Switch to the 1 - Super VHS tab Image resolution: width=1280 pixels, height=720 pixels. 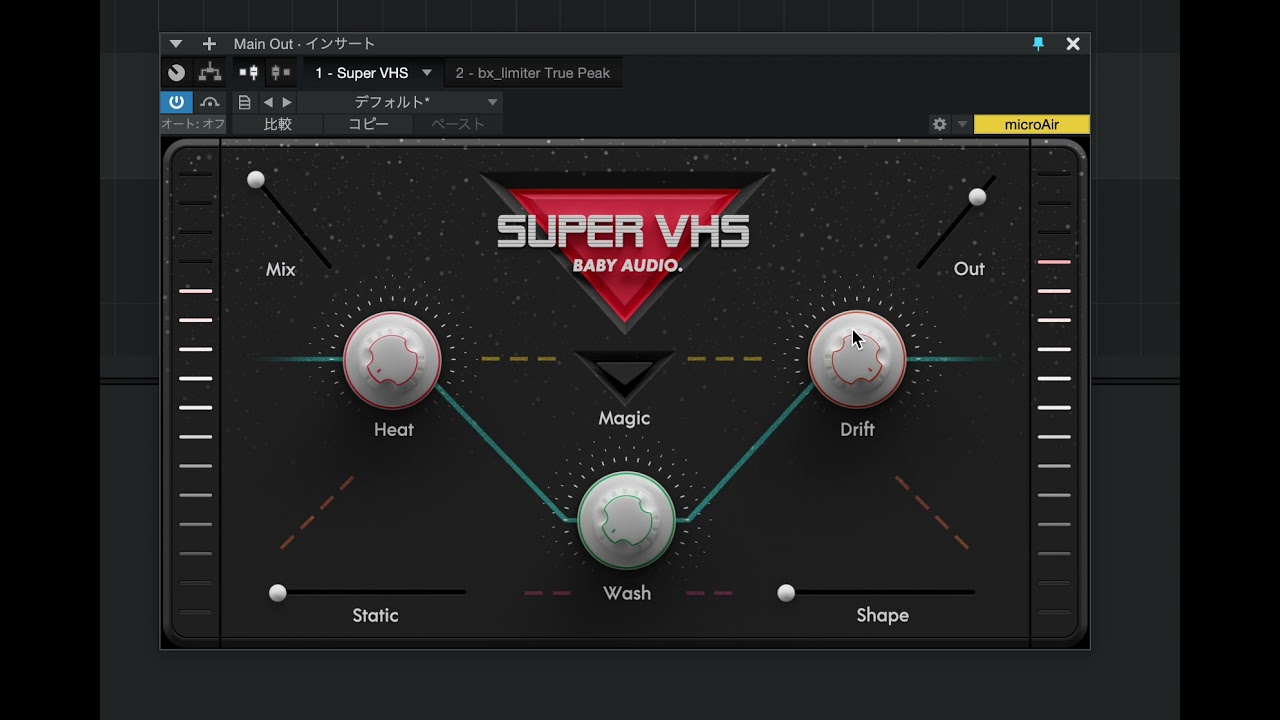pyautogui.click(x=361, y=73)
